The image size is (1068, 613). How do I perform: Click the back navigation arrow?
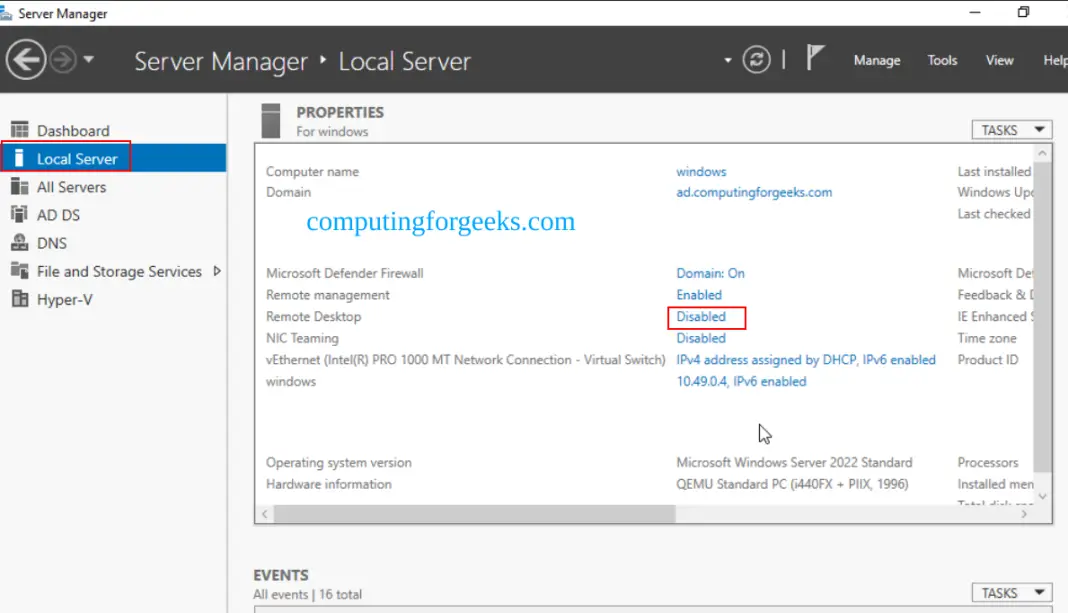tap(29, 60)
